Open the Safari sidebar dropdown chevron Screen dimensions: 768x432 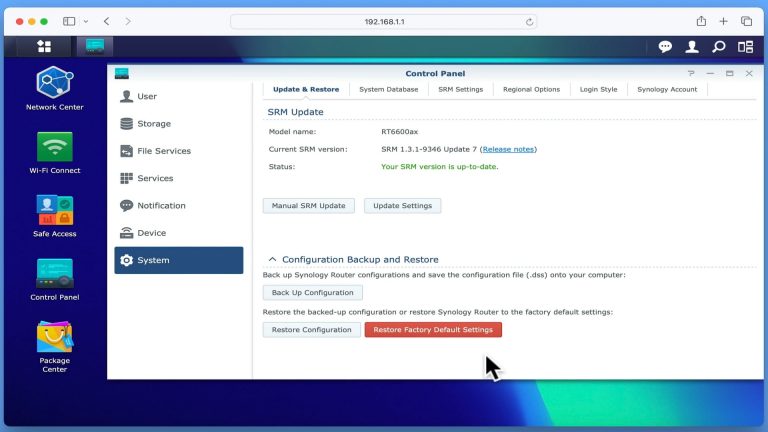tap(86, 22)
